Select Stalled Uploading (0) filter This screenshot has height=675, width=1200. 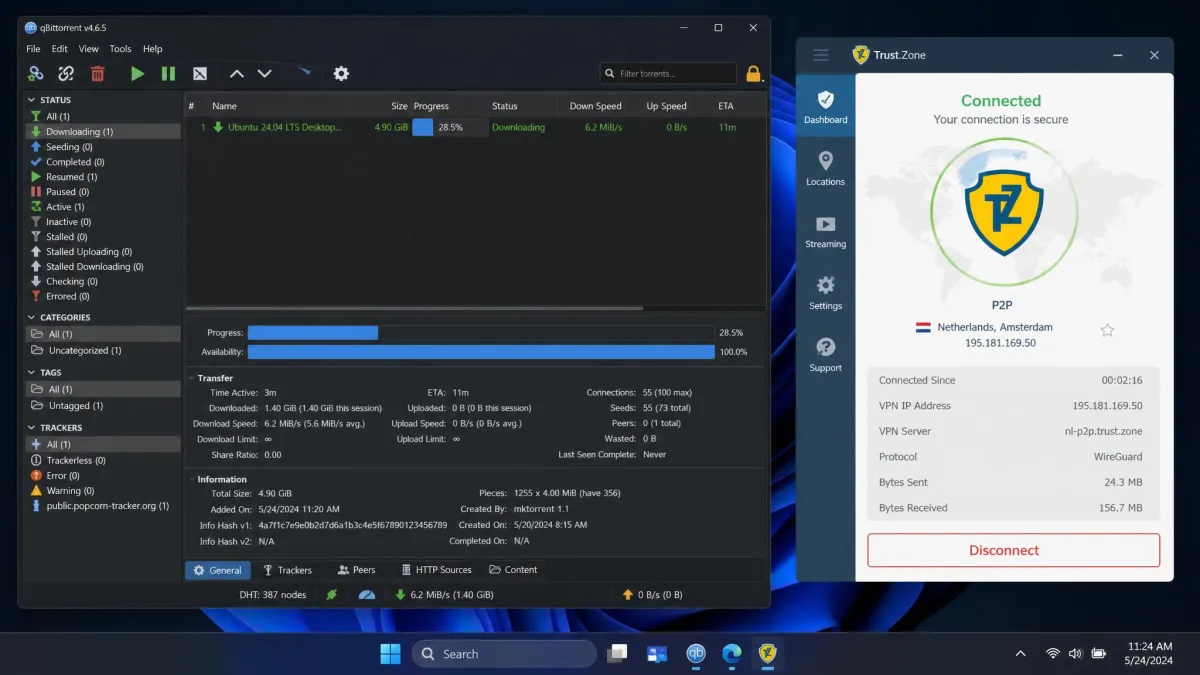(x=103, y=252)
